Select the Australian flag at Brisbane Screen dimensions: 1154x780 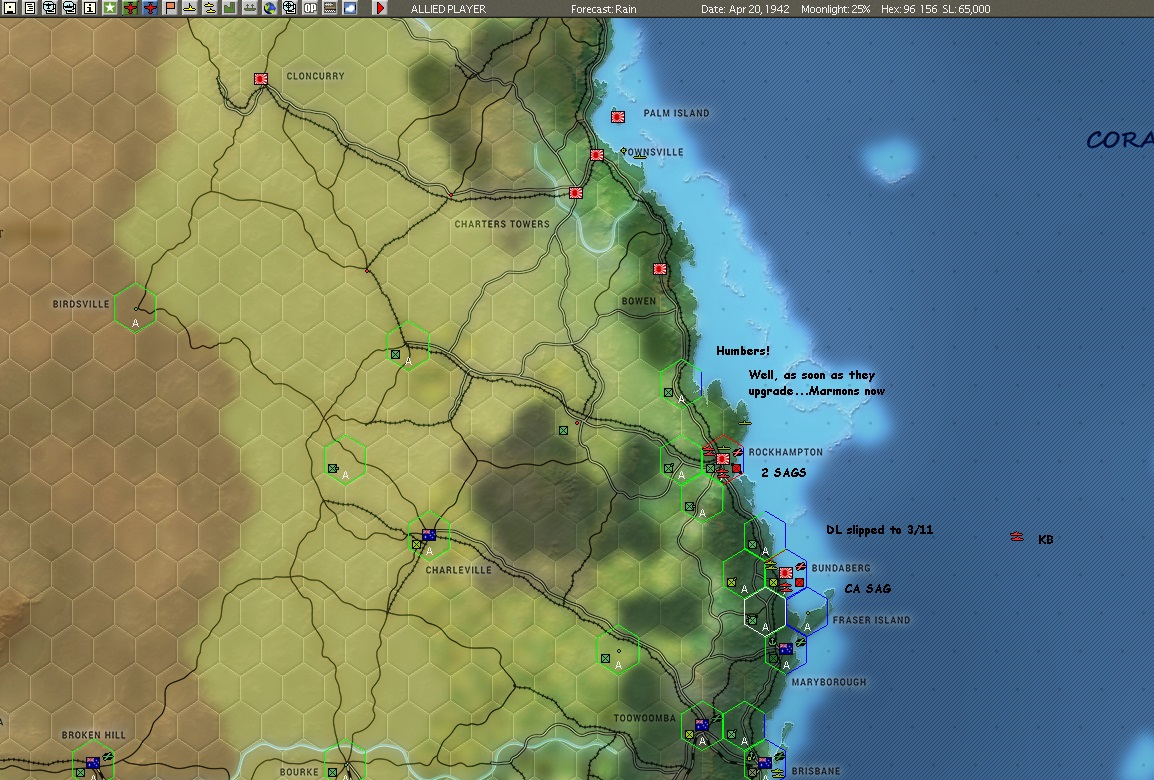pos(765,763)
